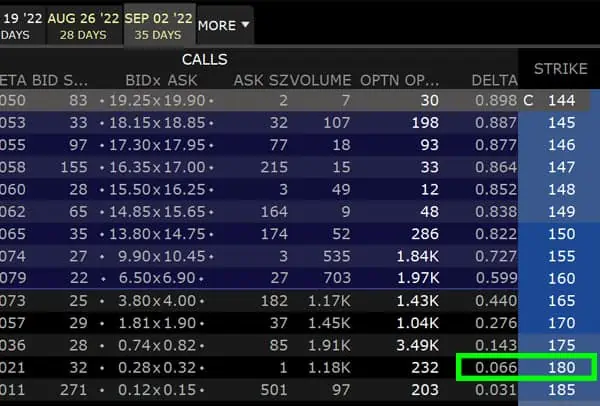
Task: Sort by the STRIKE column header
Action: tap(560, 69)
